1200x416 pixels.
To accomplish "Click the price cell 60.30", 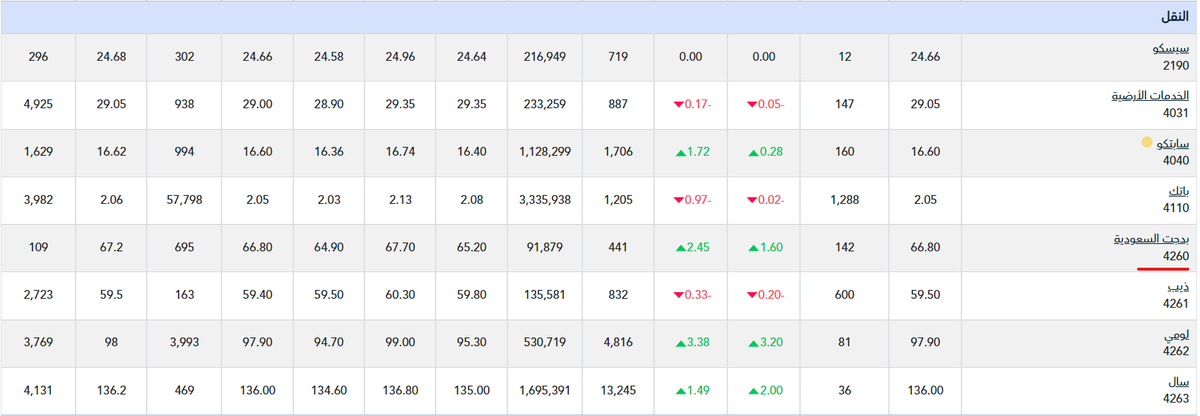I will 400,296.
